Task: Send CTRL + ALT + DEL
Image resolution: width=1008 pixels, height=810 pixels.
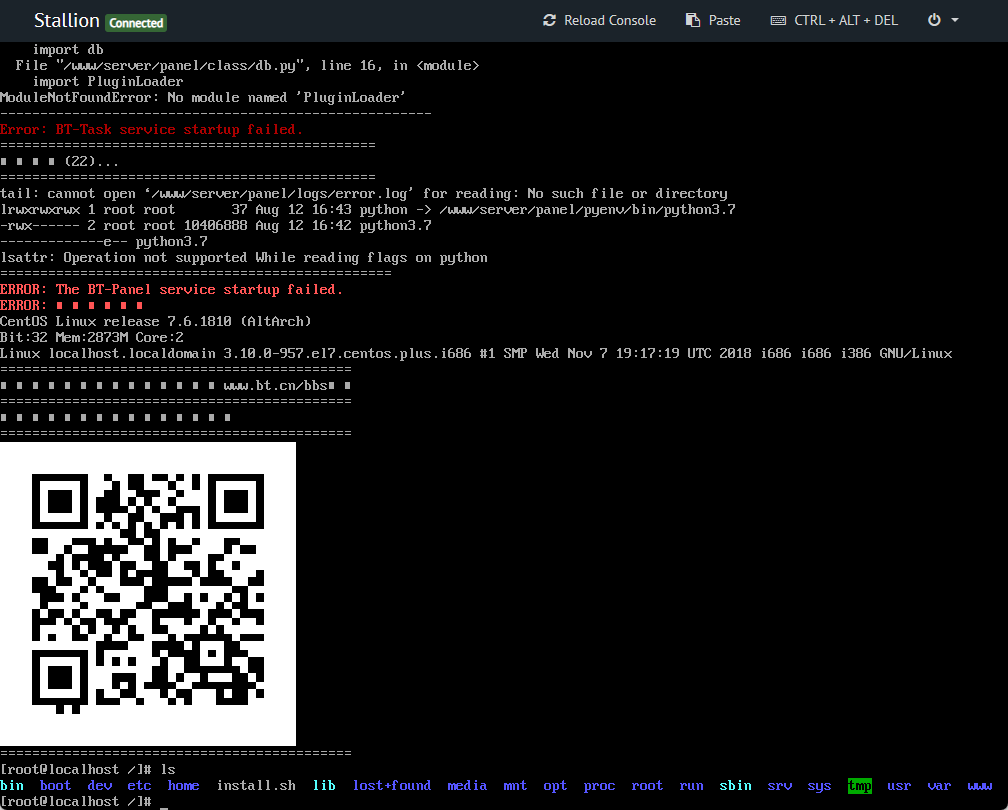Action: click(x=834, y=21)
